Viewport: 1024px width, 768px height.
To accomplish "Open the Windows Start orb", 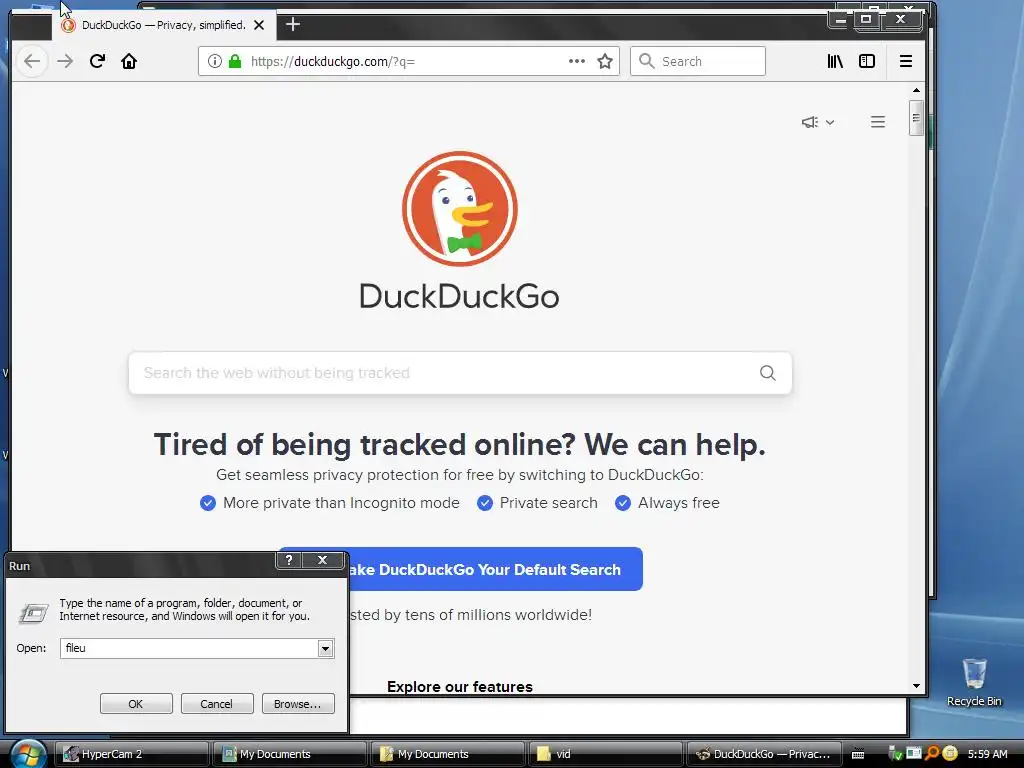I will point(27,754).
